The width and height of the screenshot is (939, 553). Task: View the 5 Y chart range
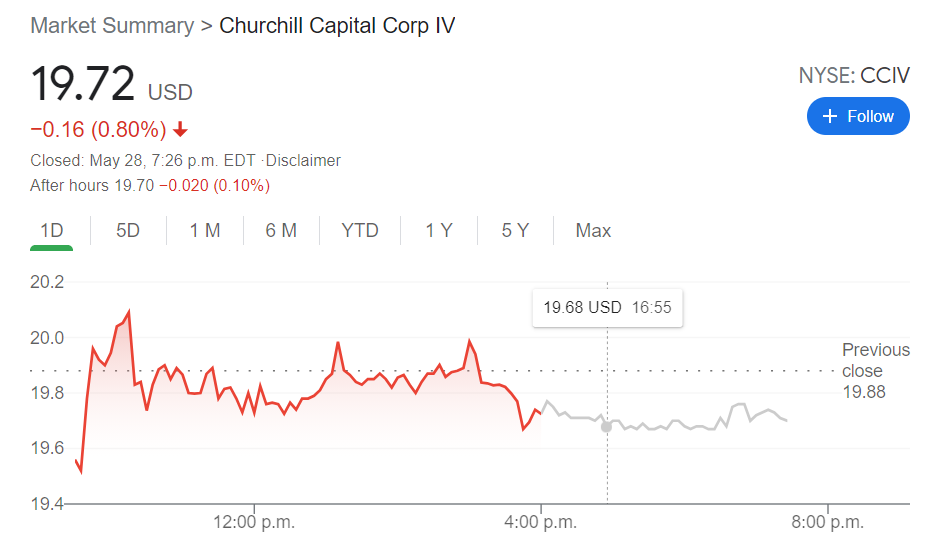(x=515, y=231)
